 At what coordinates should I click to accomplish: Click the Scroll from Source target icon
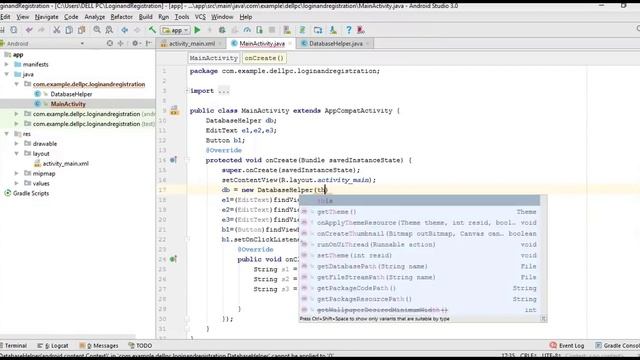coord(109,43)
